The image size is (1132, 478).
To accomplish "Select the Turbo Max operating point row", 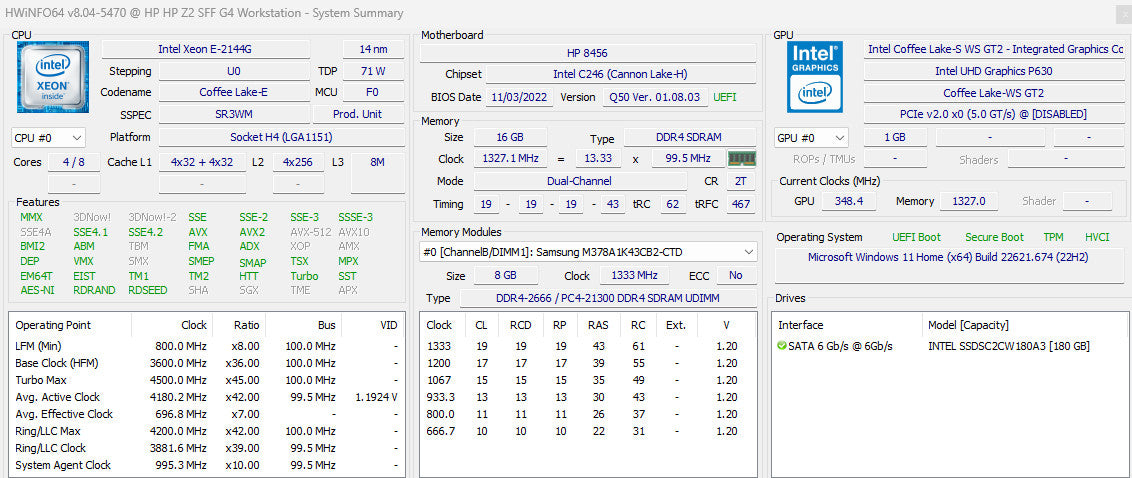I will pos(206,380).
